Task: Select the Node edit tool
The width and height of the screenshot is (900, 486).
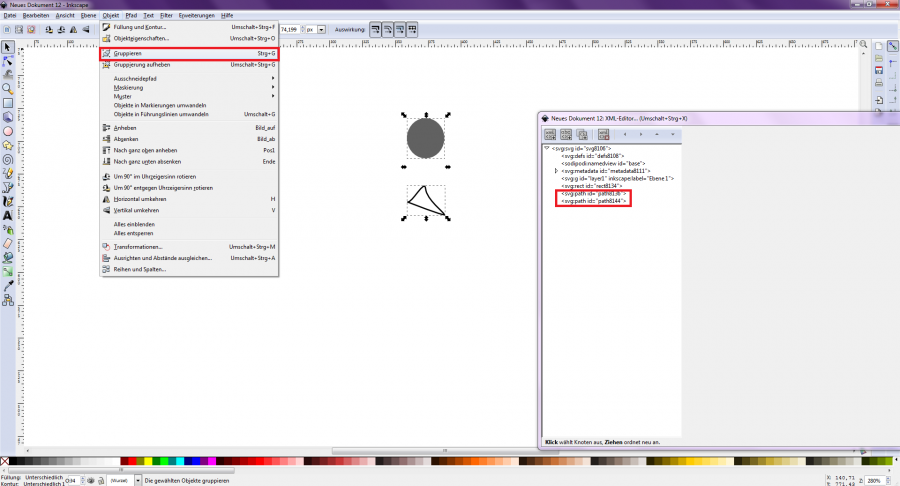Action: click(7, 60)
